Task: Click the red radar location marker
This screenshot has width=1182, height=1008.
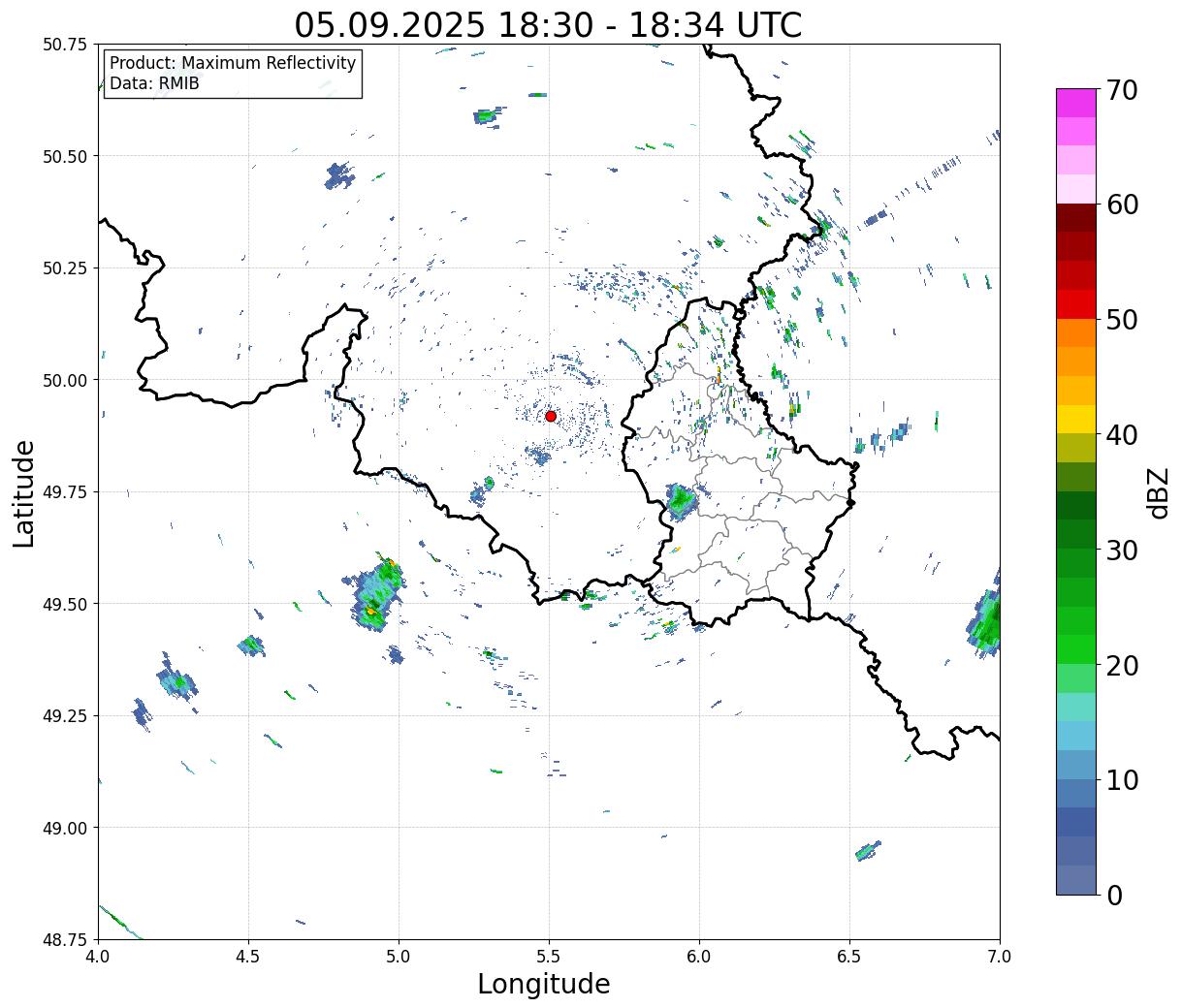Action: pyautogui.click(x=551, y=416)
